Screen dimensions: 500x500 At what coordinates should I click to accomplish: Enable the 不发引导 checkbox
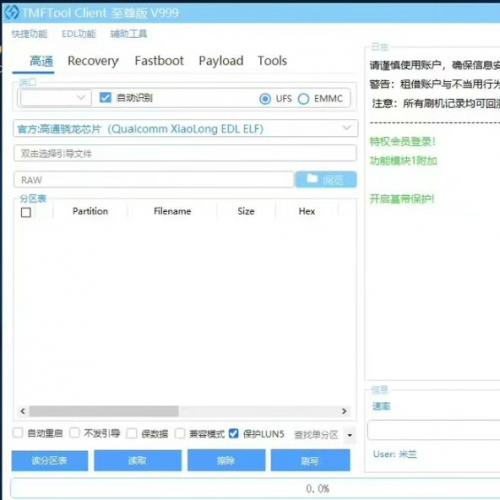[74, 433]
